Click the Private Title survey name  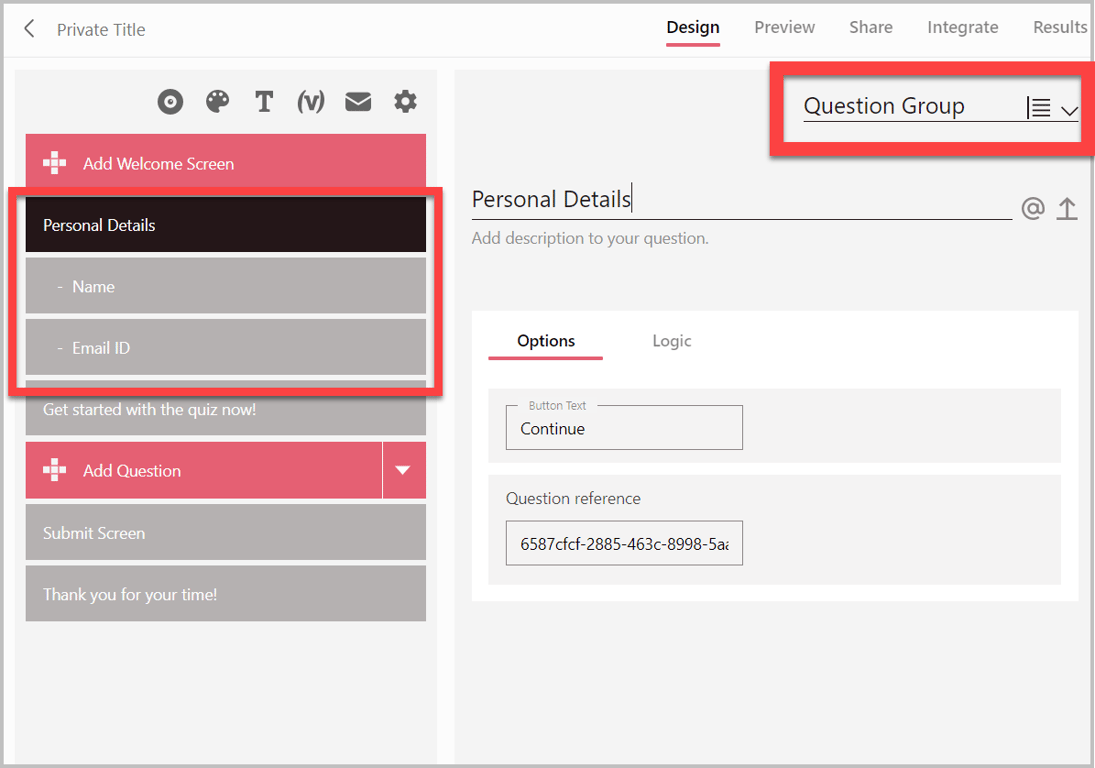point(101,30)
